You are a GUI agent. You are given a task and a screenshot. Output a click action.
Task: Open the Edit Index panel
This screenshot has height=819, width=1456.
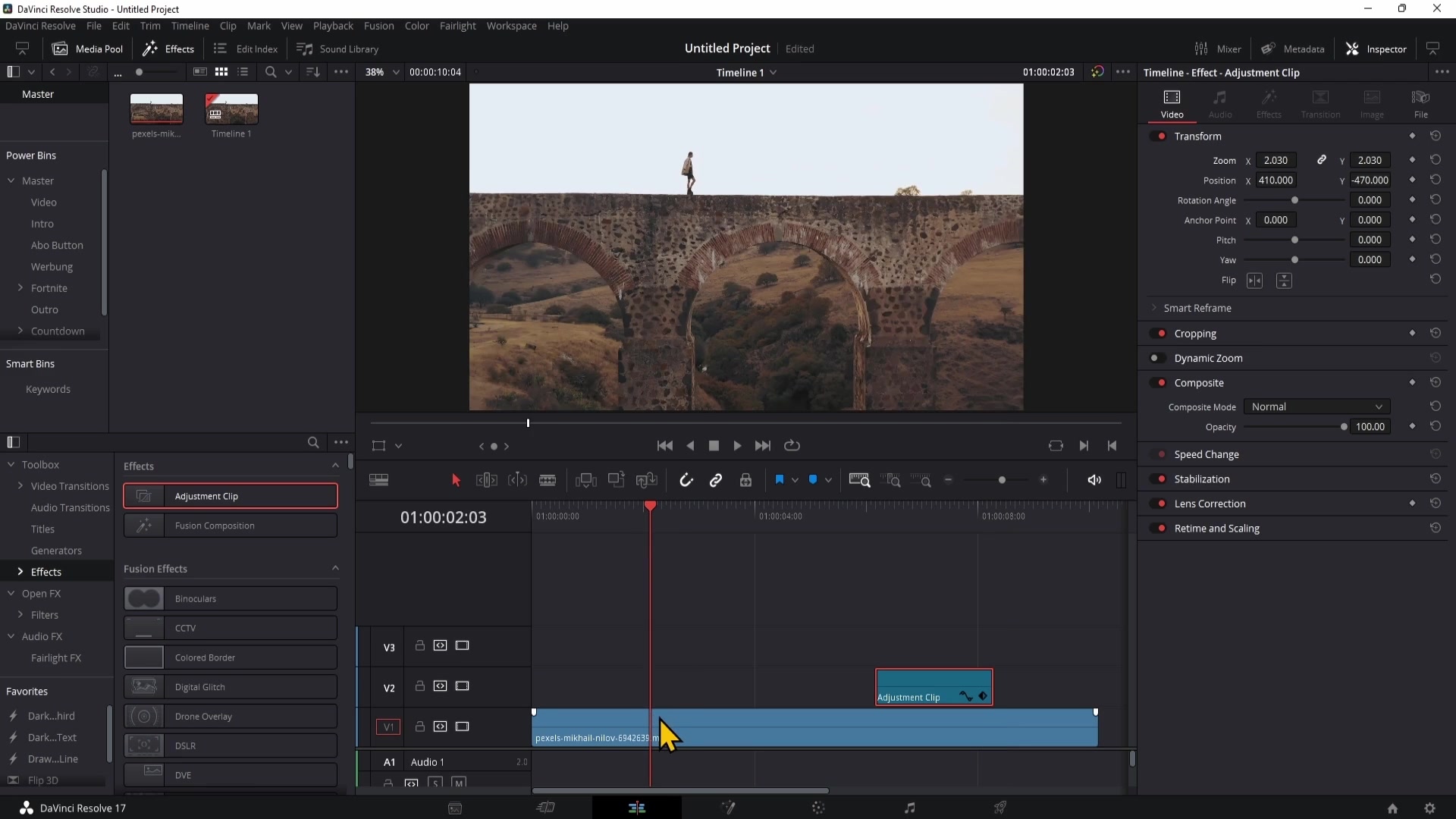pyautogui.click(x=246, y=48)
